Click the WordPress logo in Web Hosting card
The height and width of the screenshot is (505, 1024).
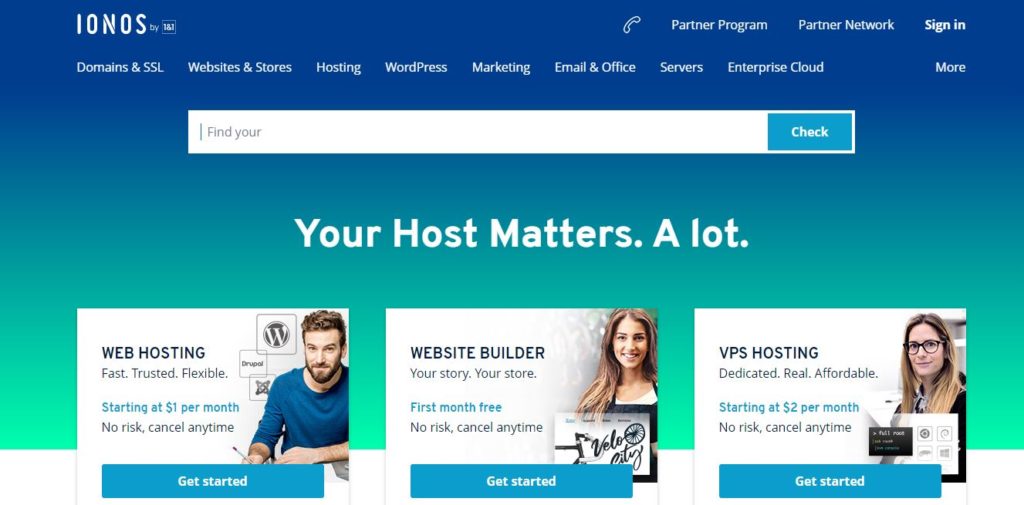click(x=276, y=334)
